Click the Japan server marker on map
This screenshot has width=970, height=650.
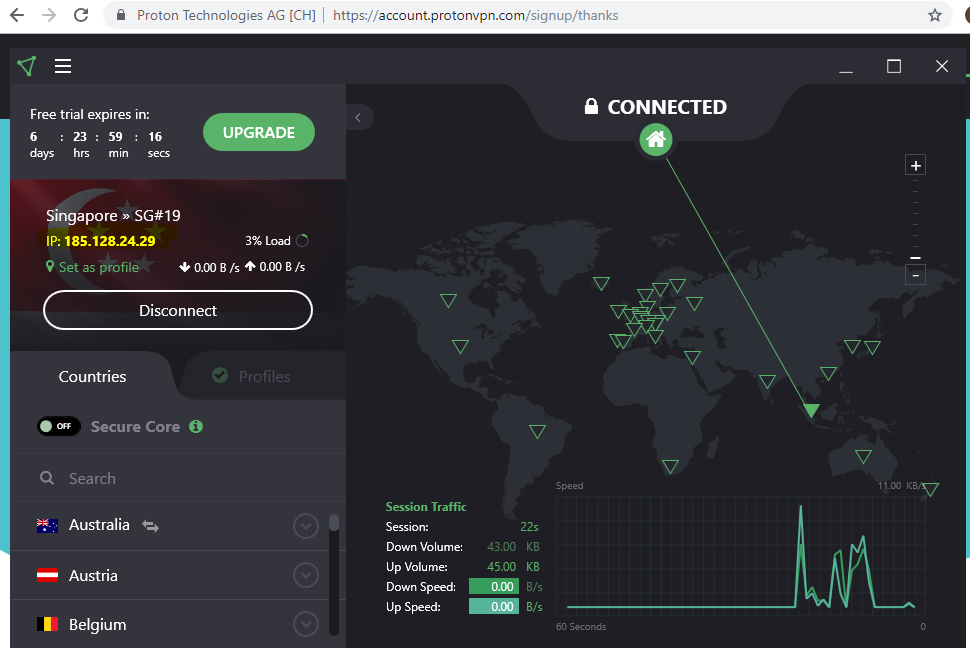tap(872, 347)
